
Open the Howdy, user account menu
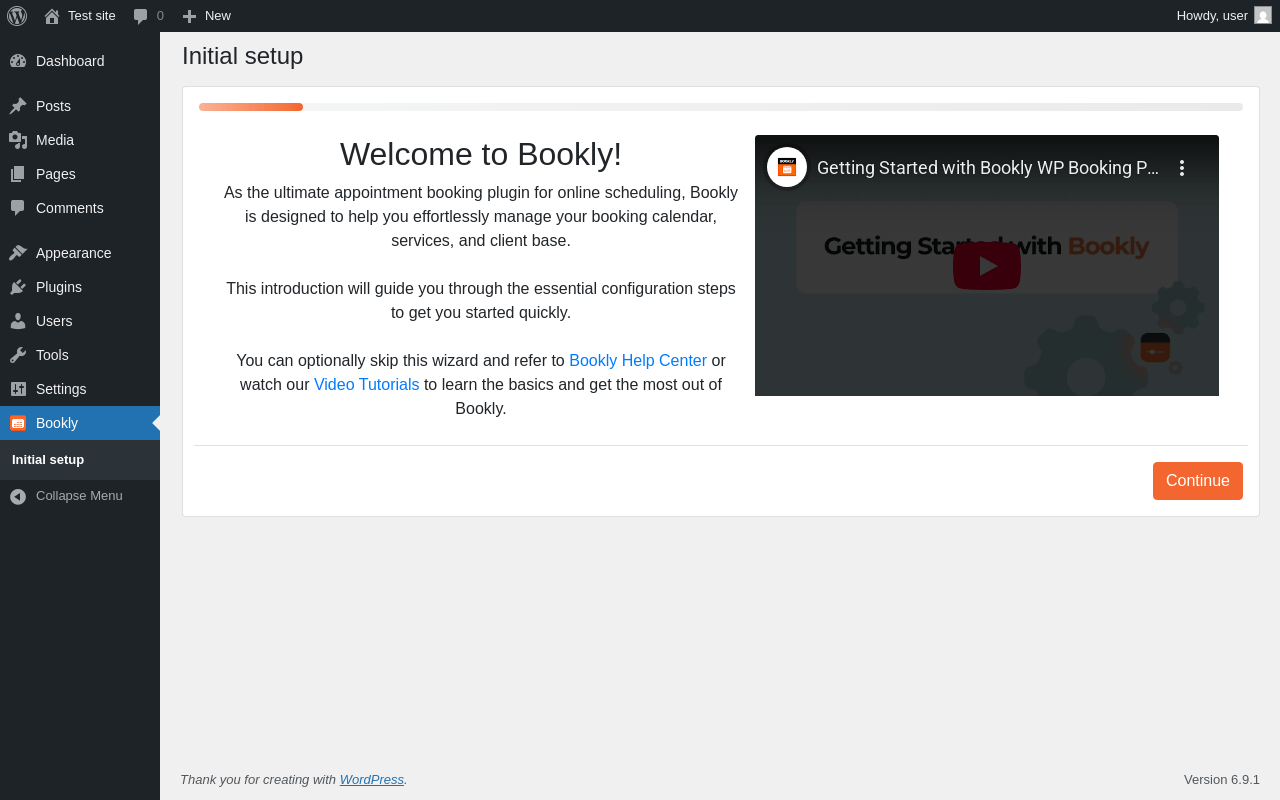coord(1224,16)
